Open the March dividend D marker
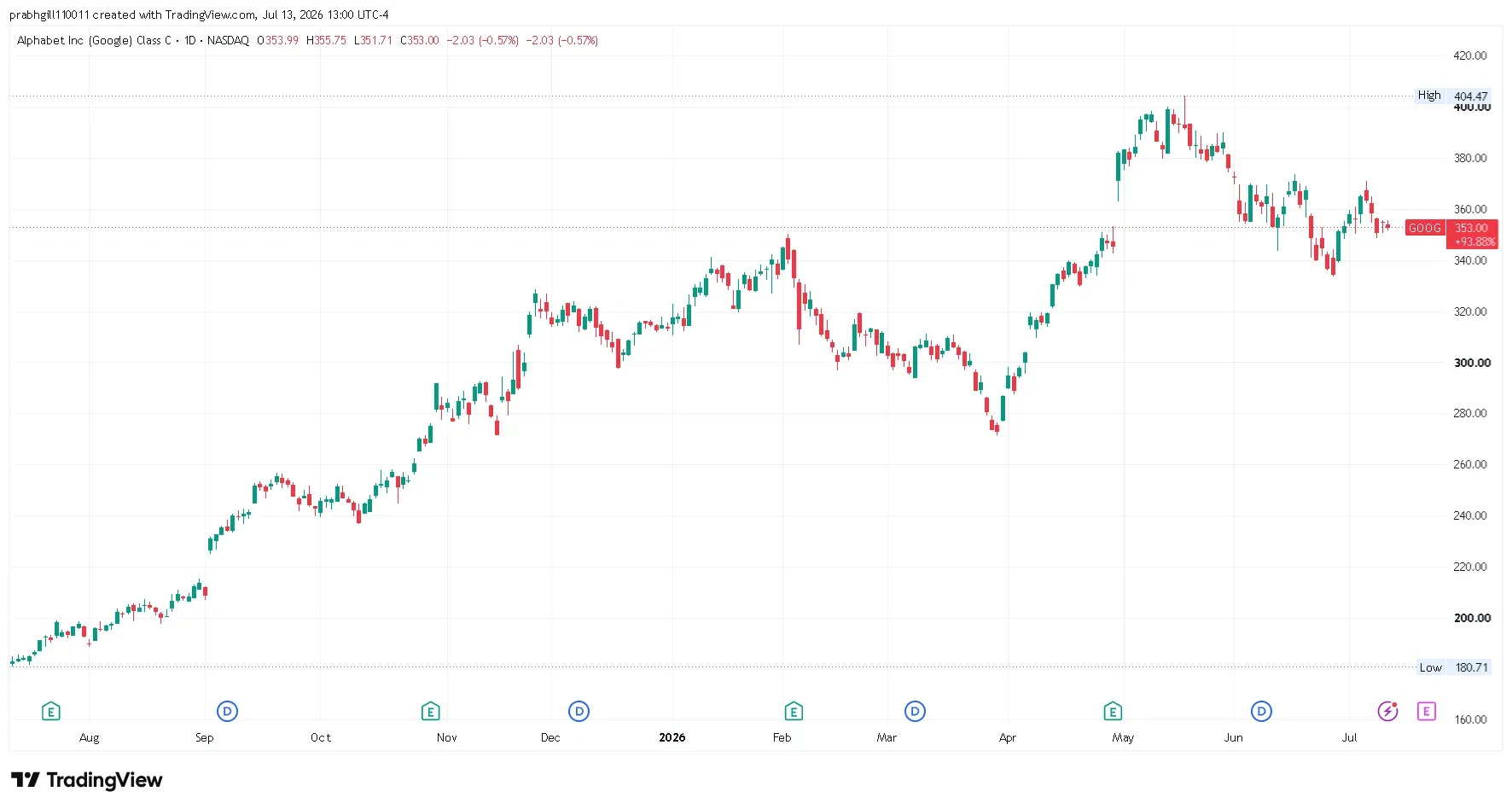The width and height of the screenshot is (1512, 809). (x=915, y=711)
